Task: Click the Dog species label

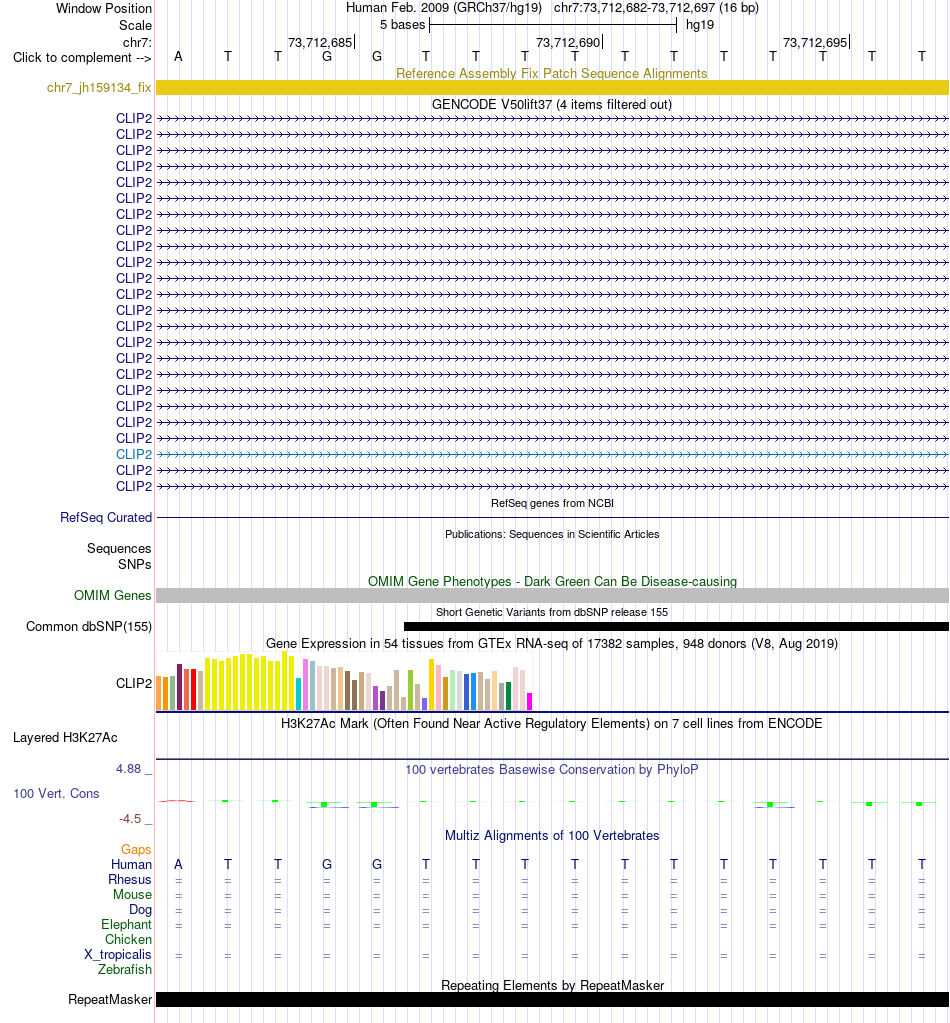Action: coord(140,909)
